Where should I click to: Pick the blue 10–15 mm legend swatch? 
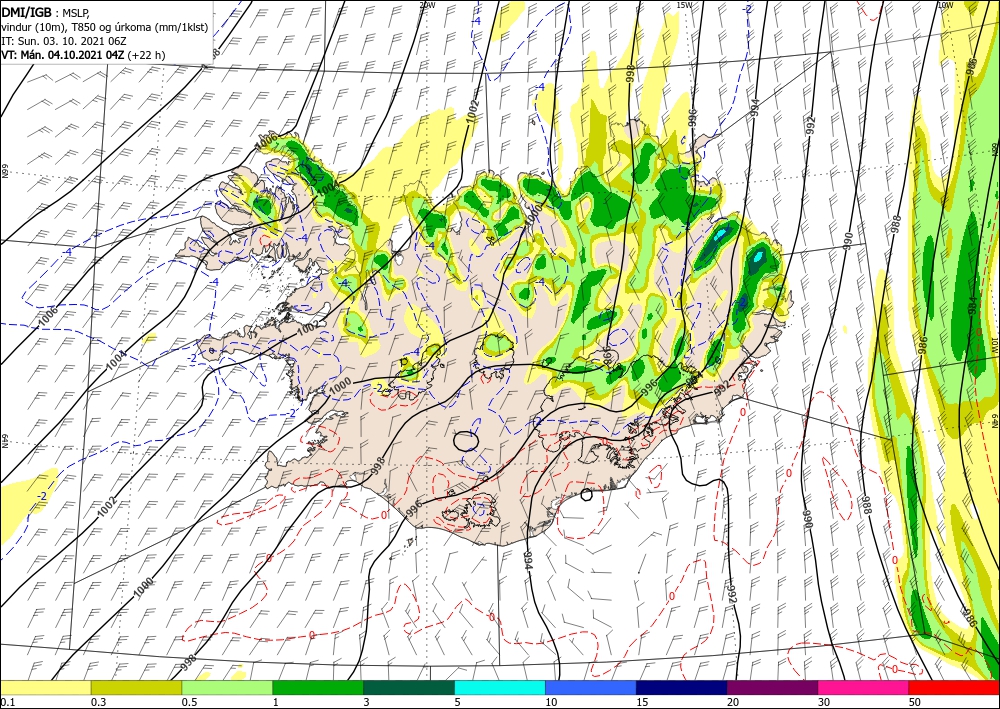point(591,687)
